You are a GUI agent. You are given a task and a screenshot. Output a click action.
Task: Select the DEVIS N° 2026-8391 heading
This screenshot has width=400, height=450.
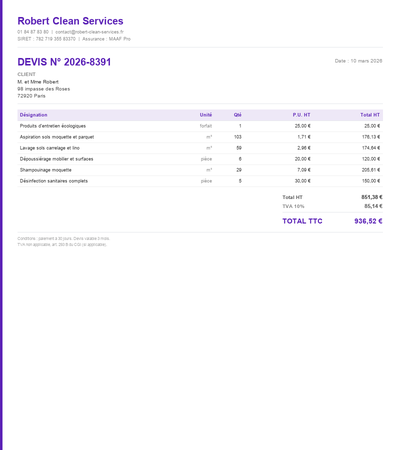[64, 62]
